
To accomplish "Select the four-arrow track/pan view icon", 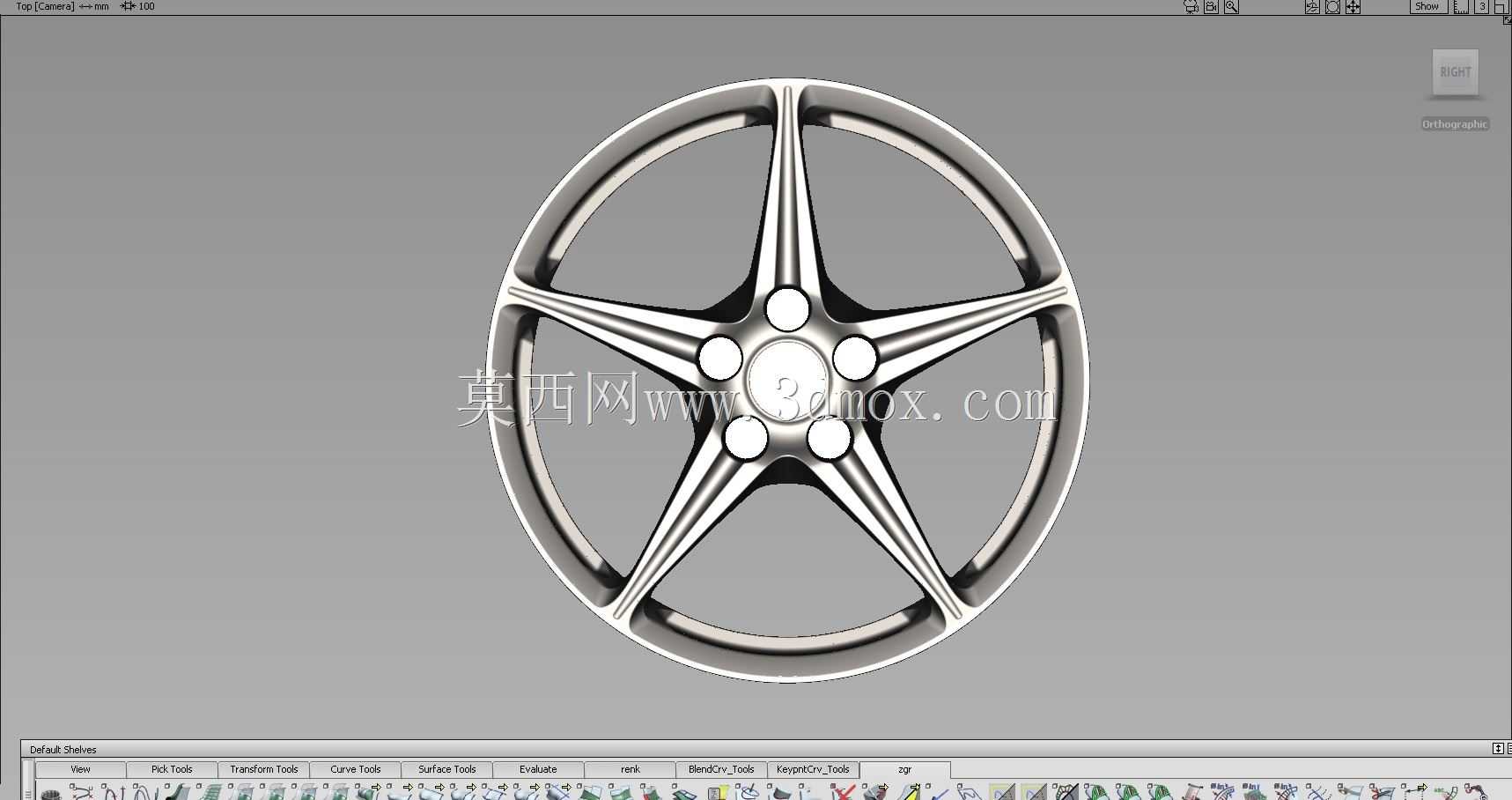I will [1353, 7].
